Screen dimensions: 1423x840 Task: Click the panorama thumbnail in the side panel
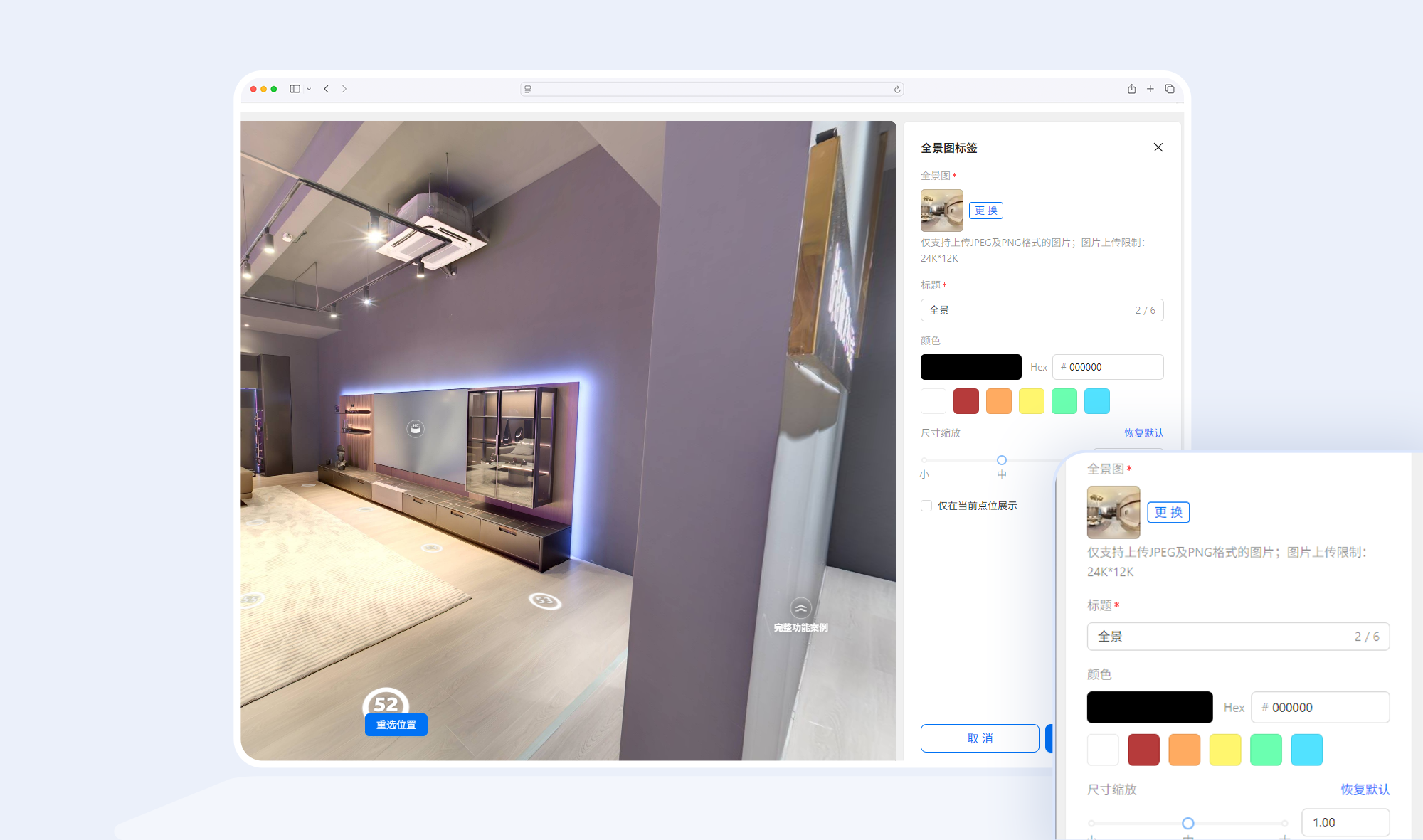[942, 211]
